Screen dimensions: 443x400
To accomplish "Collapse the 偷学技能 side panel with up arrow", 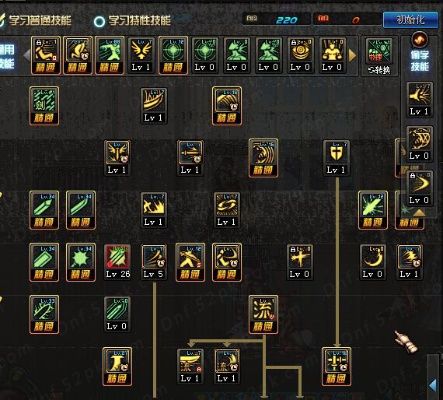I will click(x=419, y=212).
